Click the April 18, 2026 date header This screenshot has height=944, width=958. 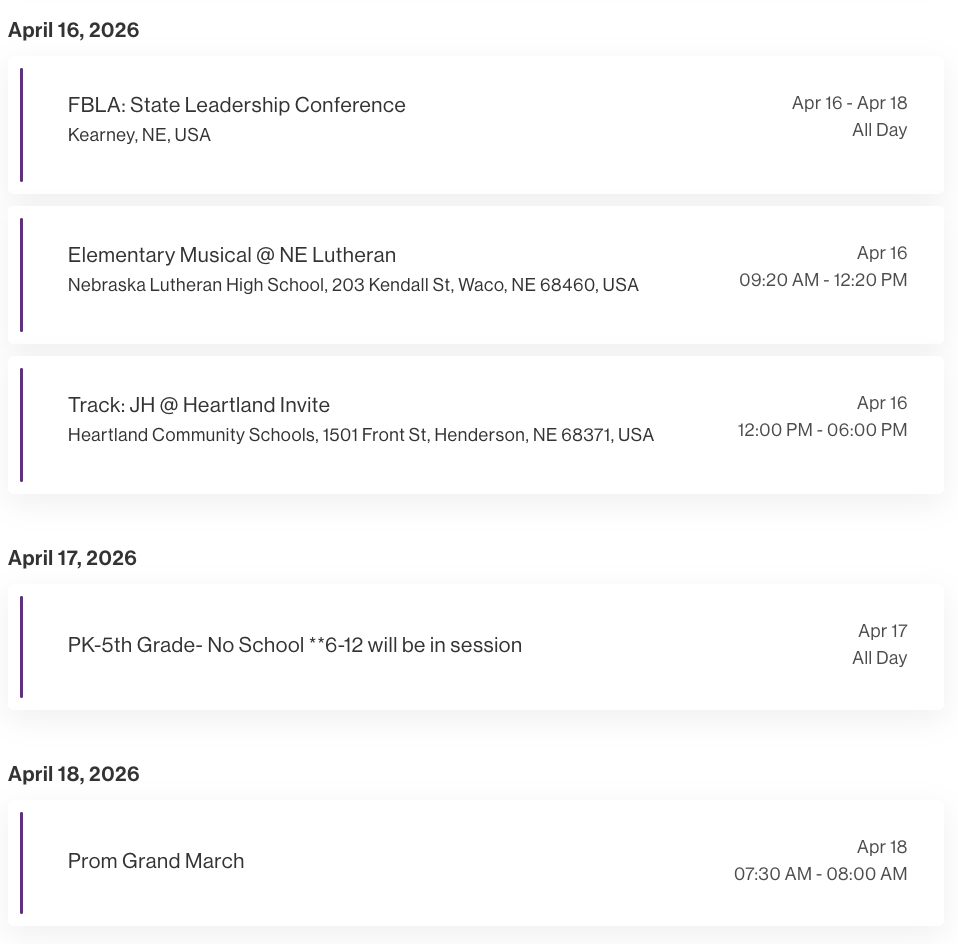pyautogui.click(x=73, y=774)
